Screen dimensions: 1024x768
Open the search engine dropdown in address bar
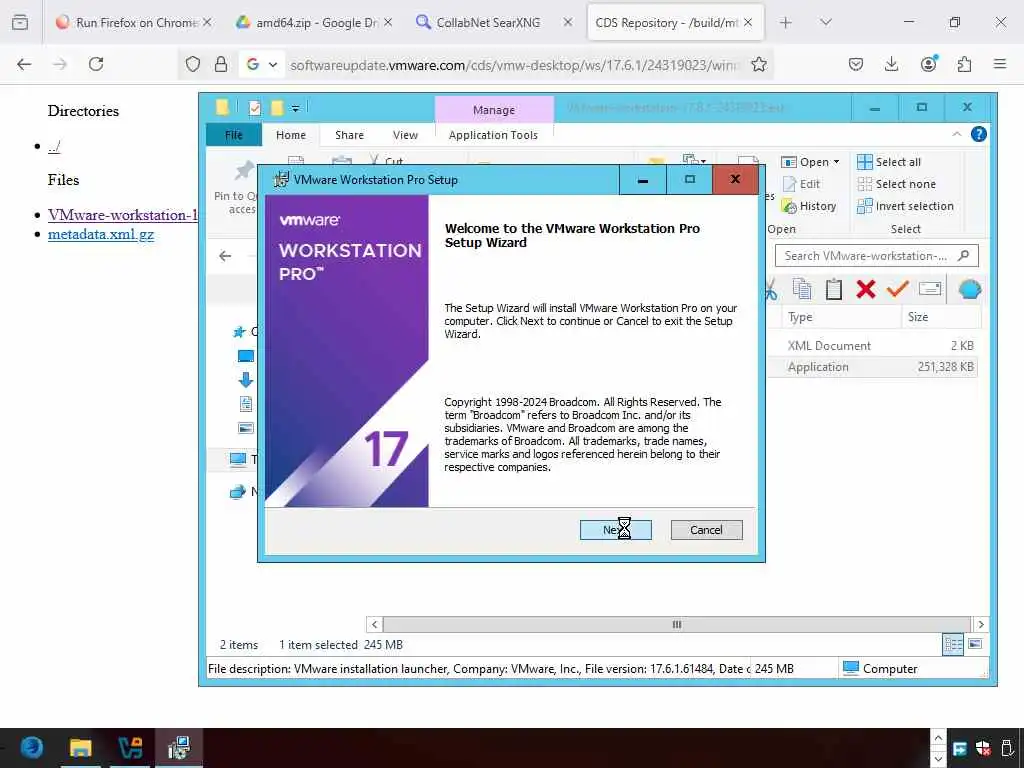(x=261, y=64)
